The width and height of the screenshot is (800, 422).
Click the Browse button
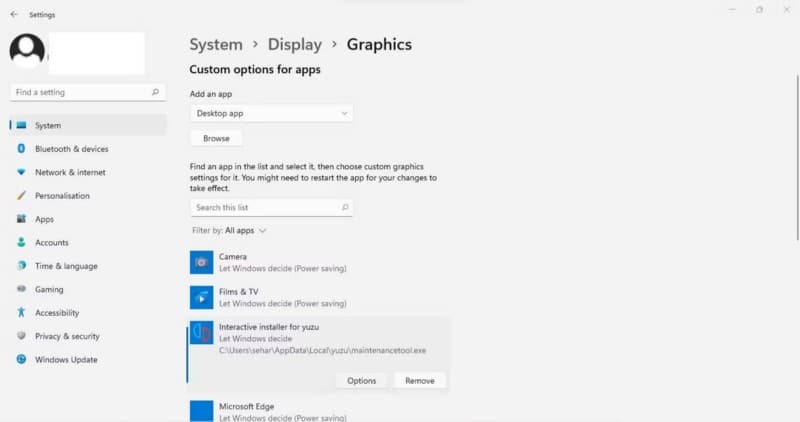pos(216,138)
